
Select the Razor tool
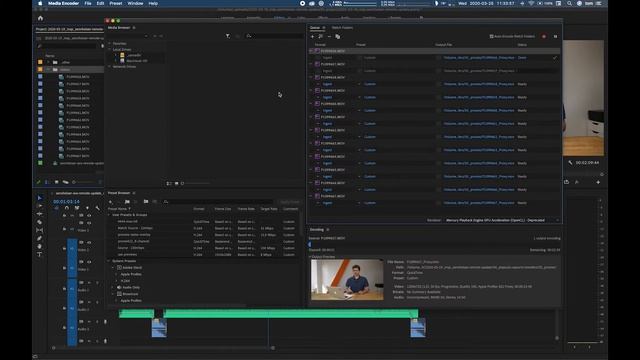pos(39,222)
